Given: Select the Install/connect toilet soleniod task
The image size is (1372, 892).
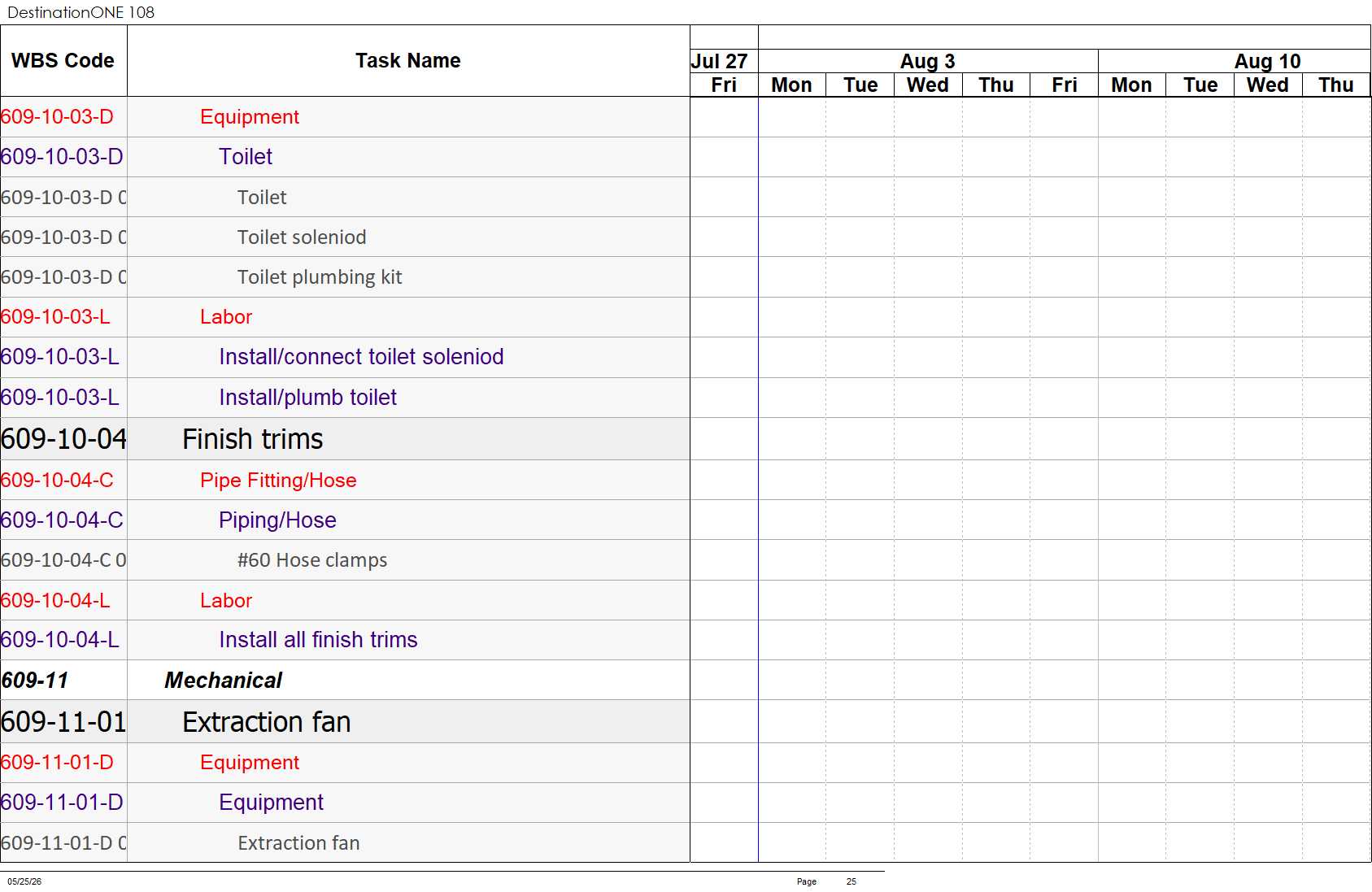Looking at the screenshot, I should [x=345, y=357].
